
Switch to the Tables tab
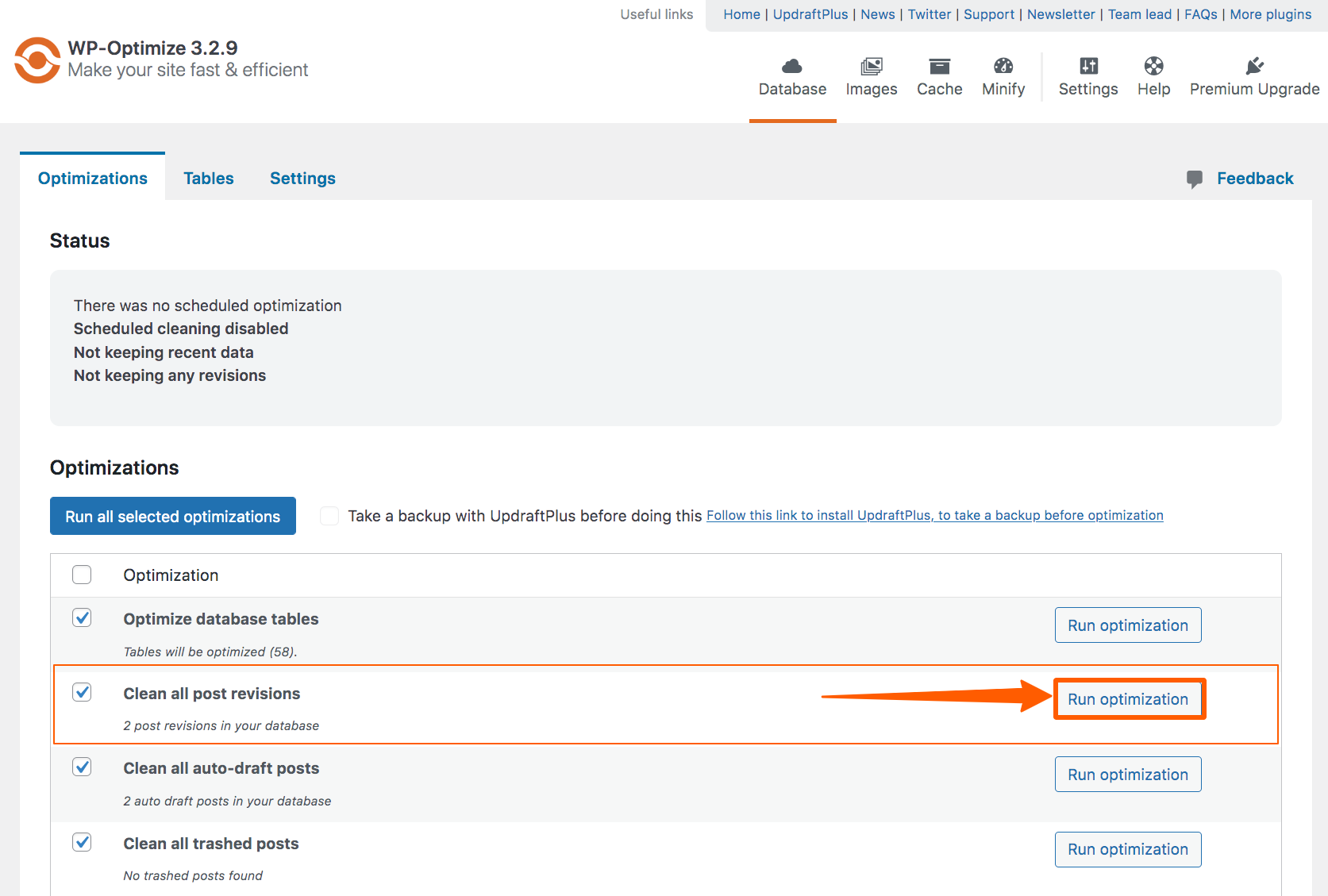click(x=208, y=178)
